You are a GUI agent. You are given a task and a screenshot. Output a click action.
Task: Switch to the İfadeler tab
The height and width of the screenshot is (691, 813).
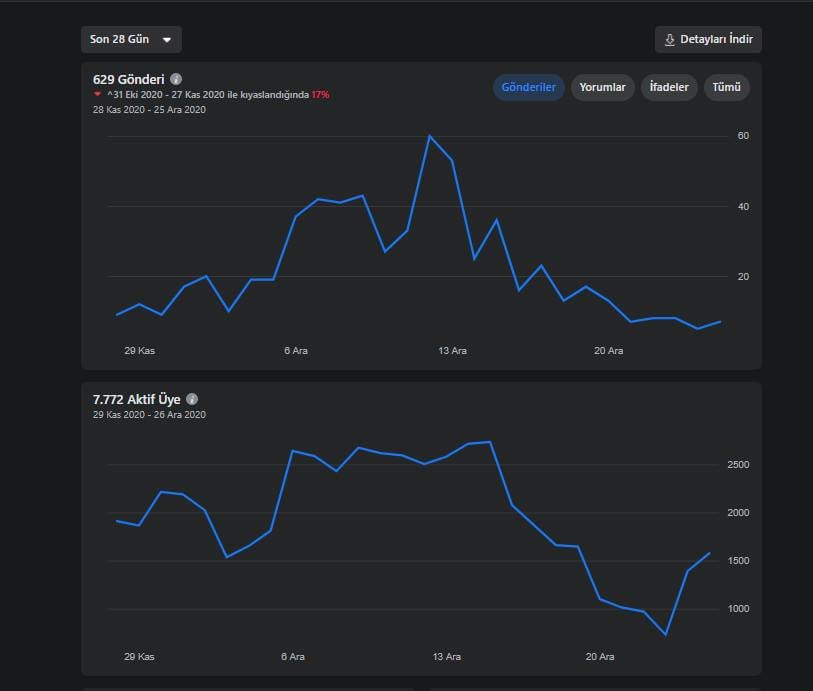(x=669, y=87)
